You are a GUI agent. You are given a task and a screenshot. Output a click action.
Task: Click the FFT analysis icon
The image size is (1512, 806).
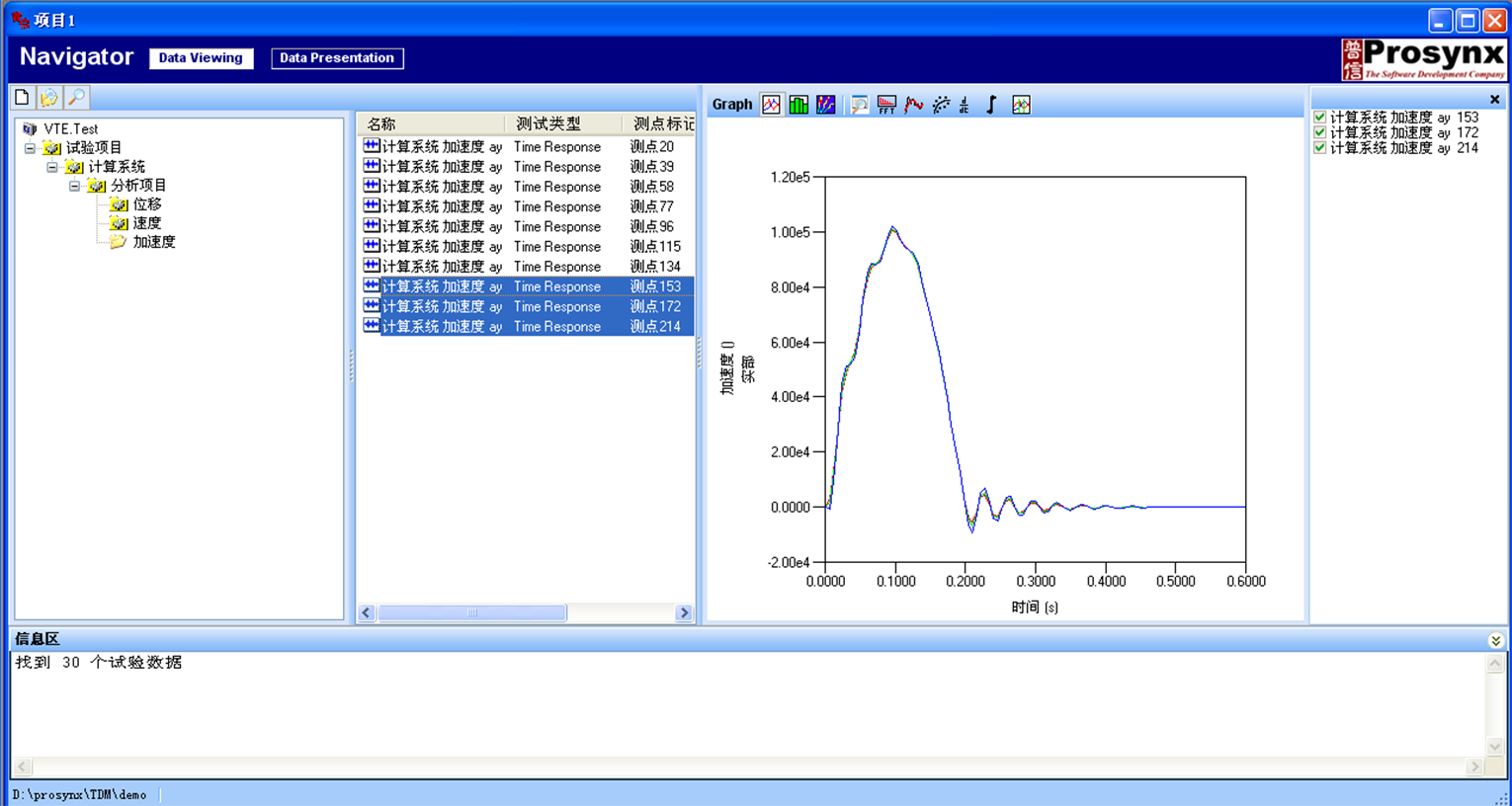pyautogui.click(x=886, y=105)
